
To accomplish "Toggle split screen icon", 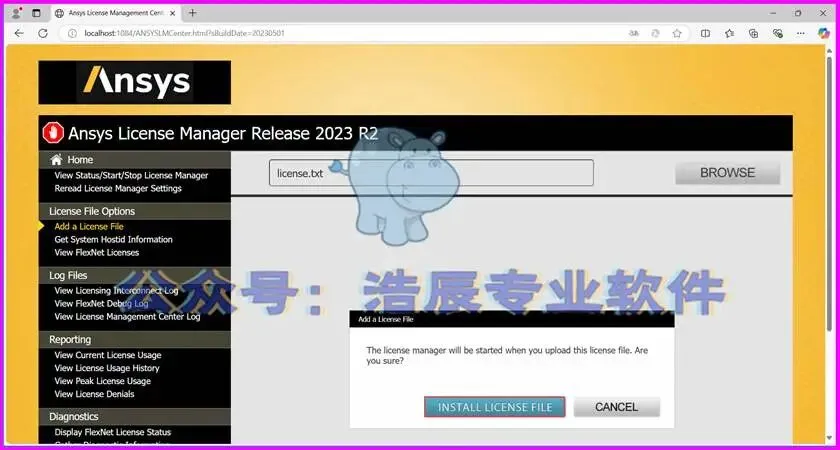I will pos(706,33).
